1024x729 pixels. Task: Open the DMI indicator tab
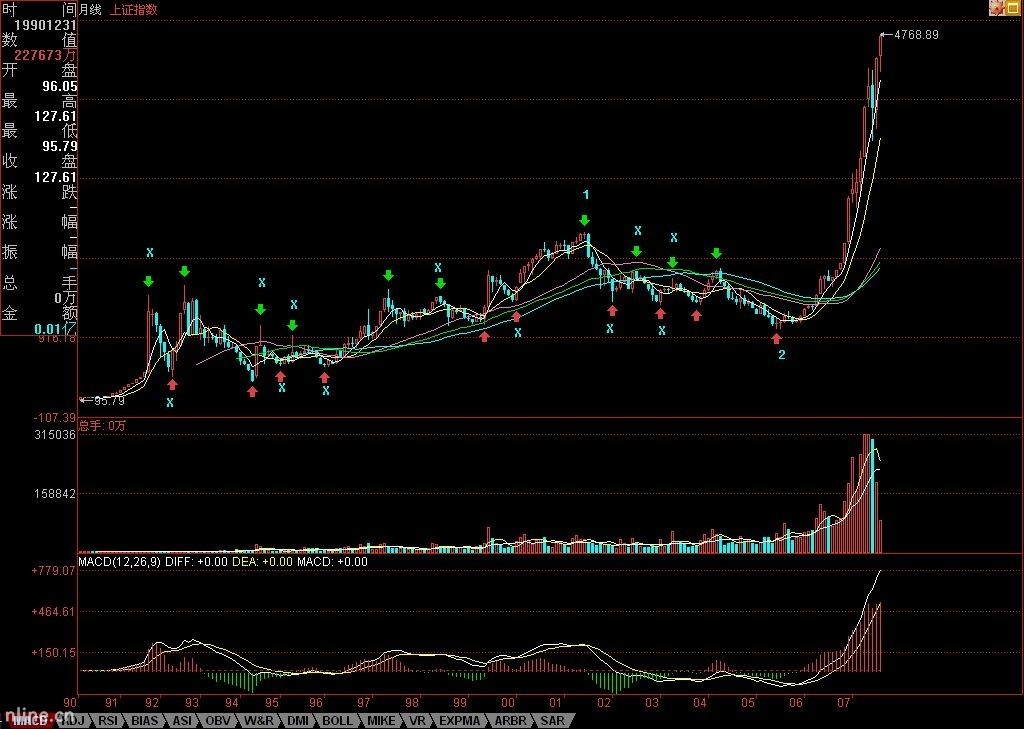(298, 721)
